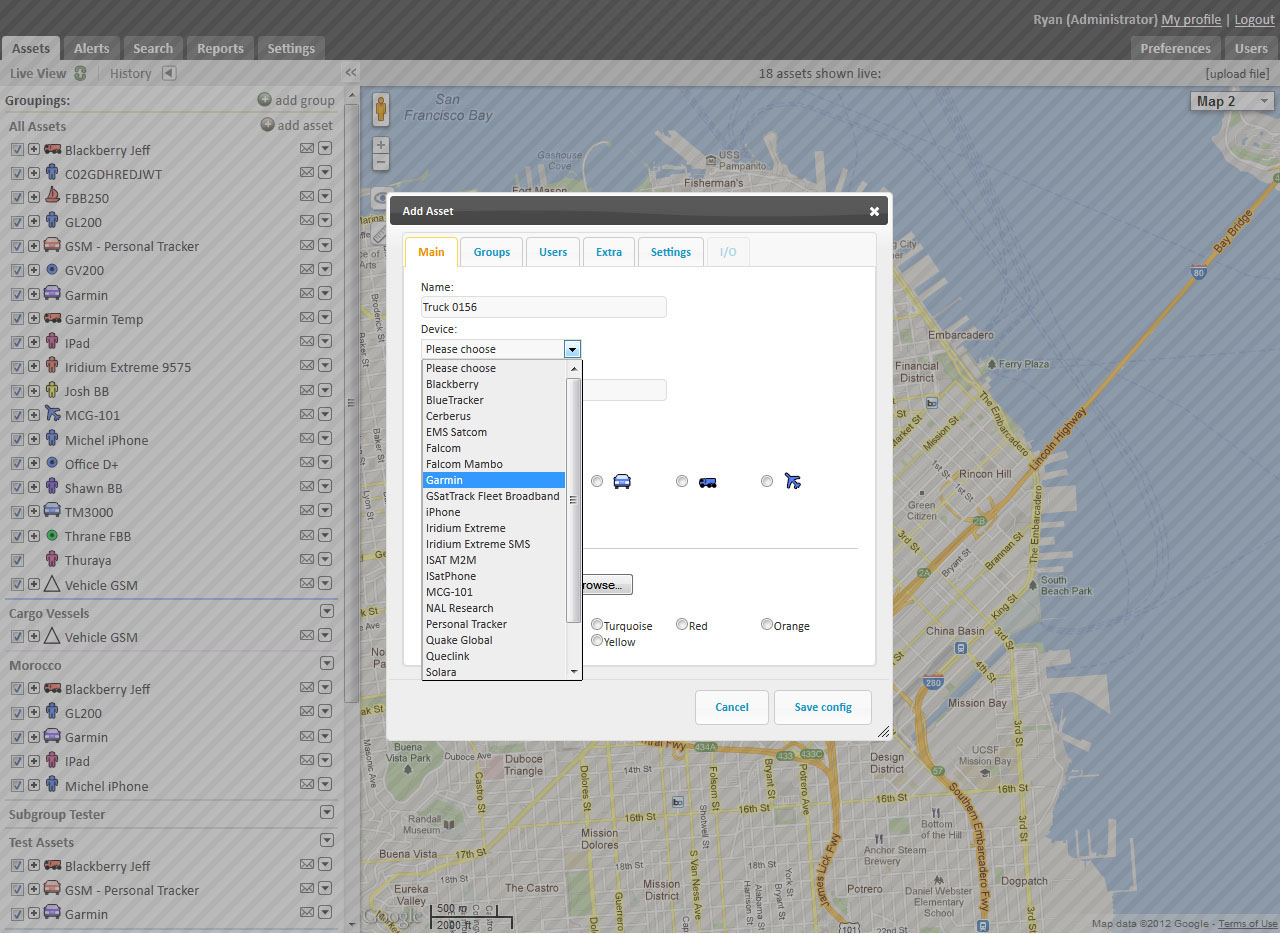Click the green add asset plus icon
1280x934 pixels.
(267, 125)
